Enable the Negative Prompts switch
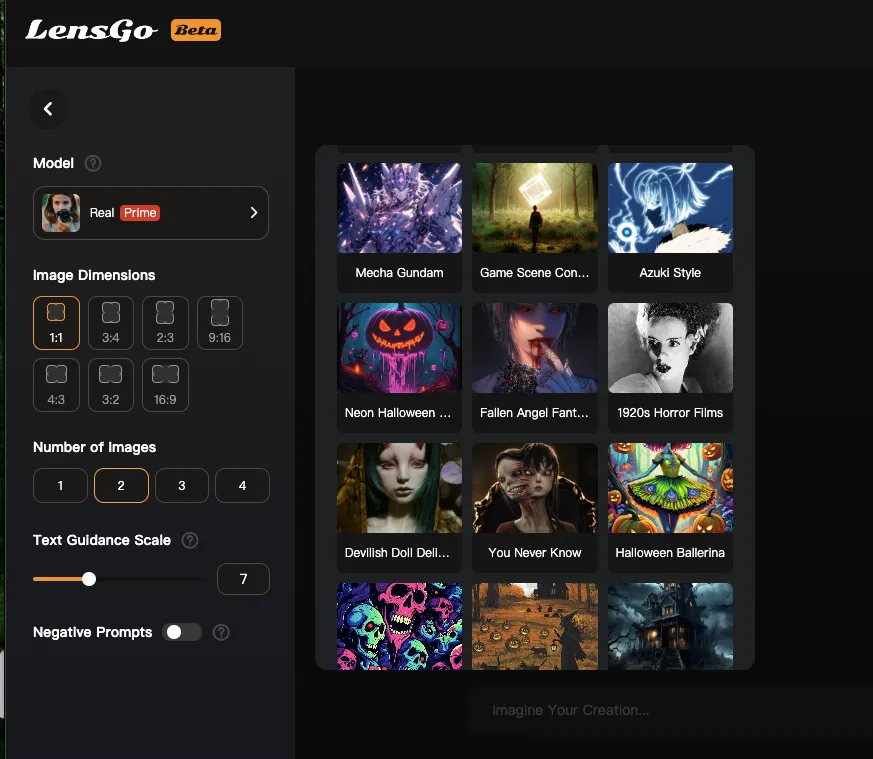This screenshot has height=759, width=873. [x=182, y=632]
